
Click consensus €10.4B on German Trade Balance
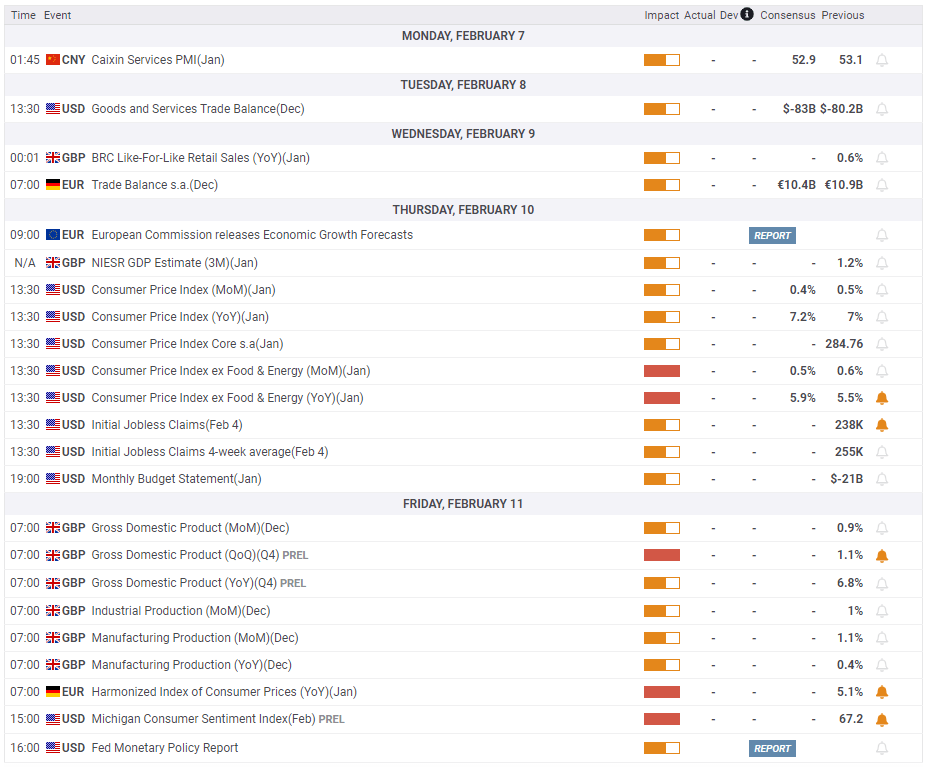796,185
